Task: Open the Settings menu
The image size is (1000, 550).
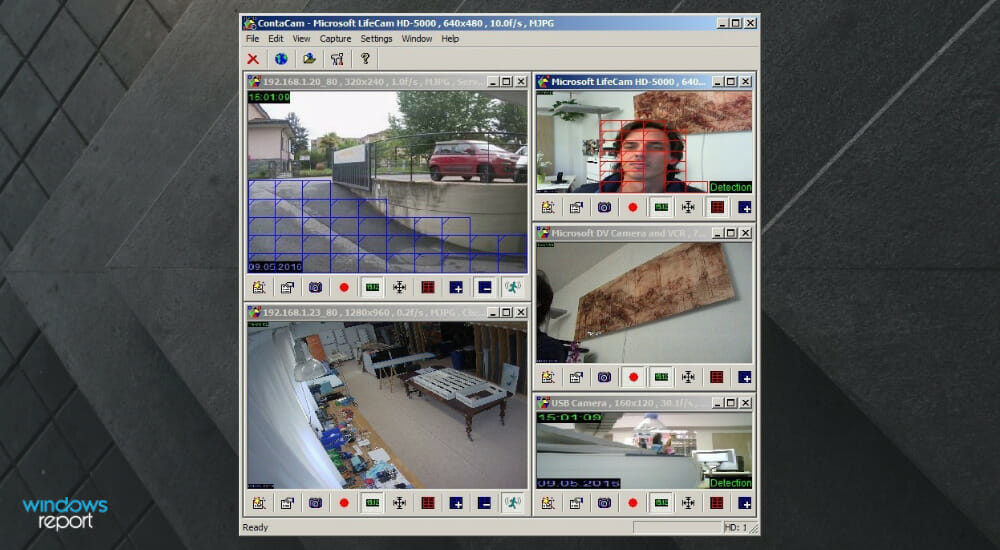Action: point(376,39)
